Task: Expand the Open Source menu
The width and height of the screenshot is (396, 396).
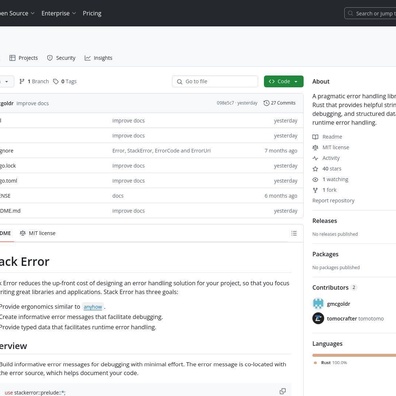Action: tap(17, 13)
